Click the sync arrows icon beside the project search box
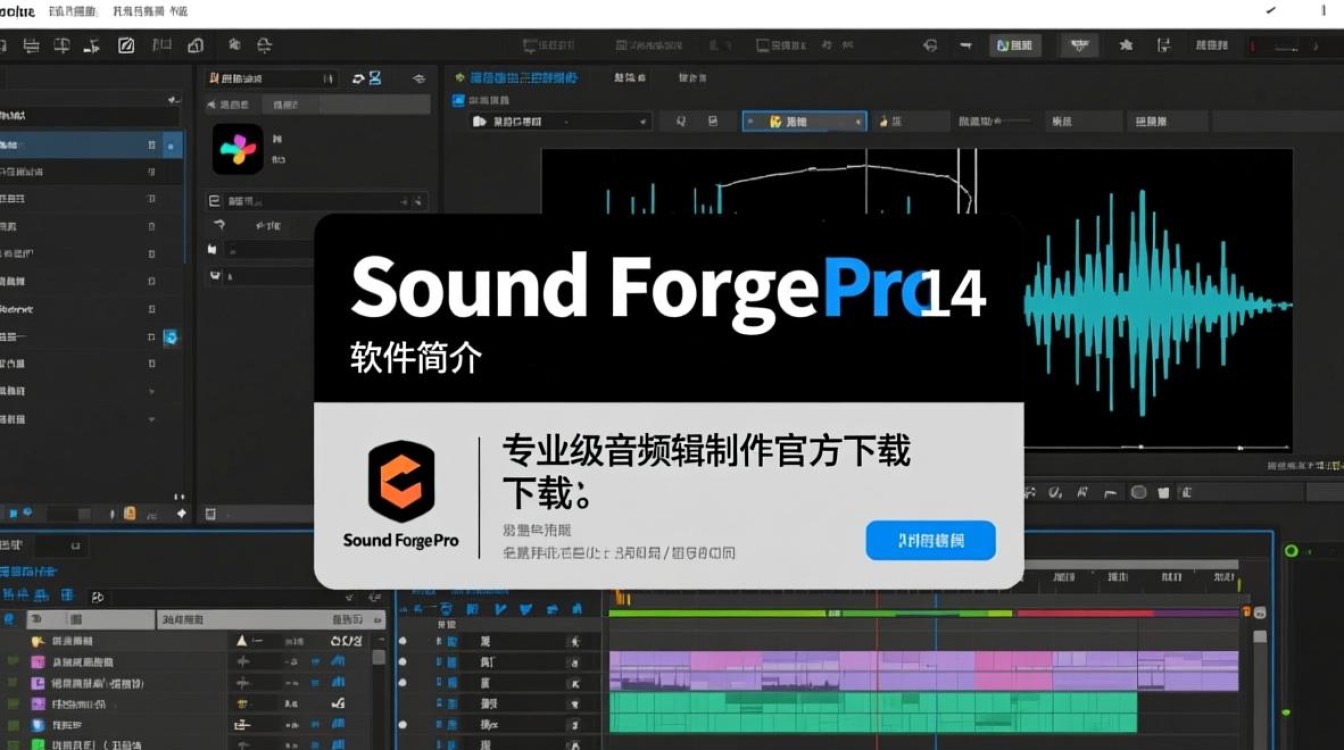1344x750 pixels. (360, 78)
